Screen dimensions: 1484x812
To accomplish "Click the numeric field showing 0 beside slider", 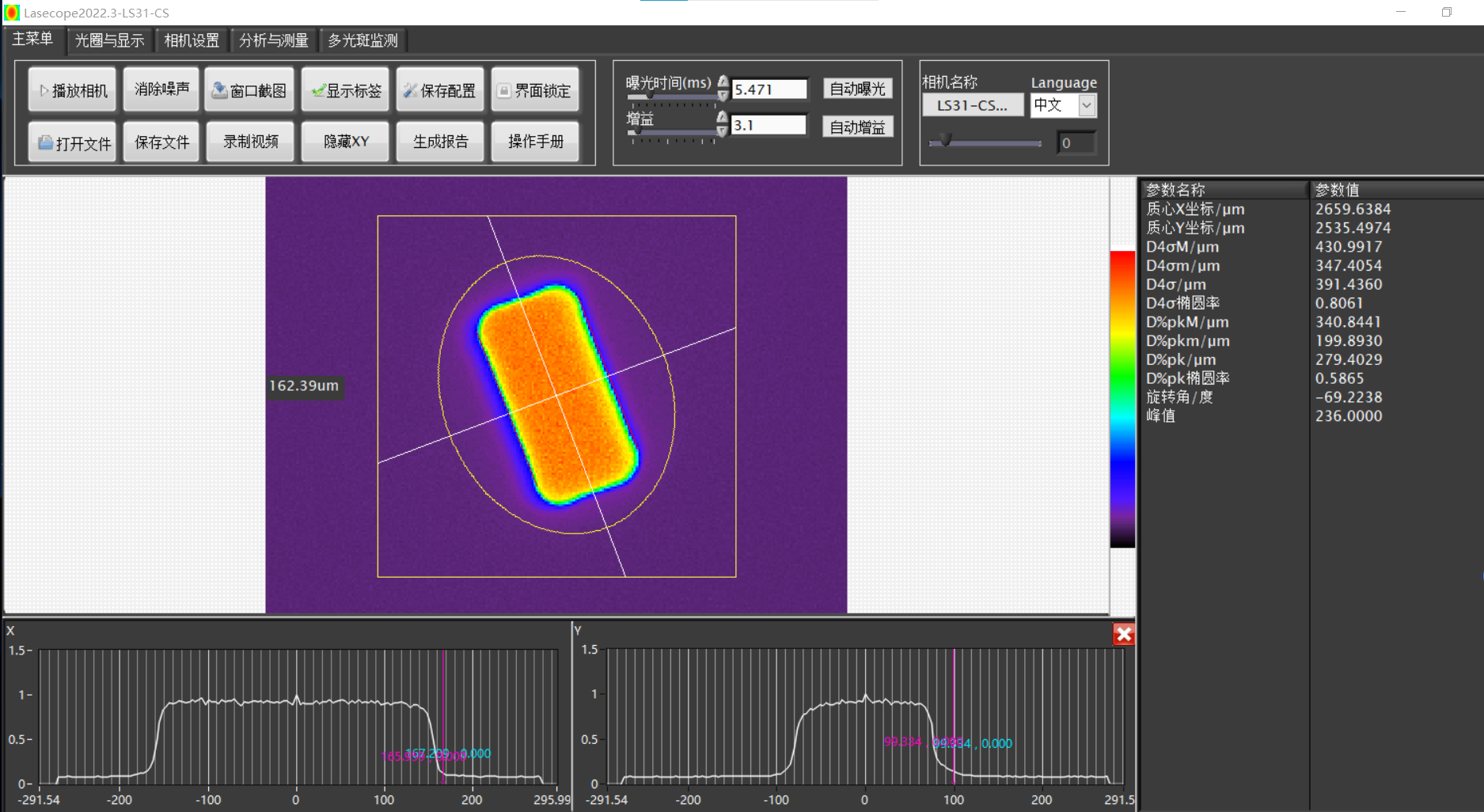I will point(1076,143).
